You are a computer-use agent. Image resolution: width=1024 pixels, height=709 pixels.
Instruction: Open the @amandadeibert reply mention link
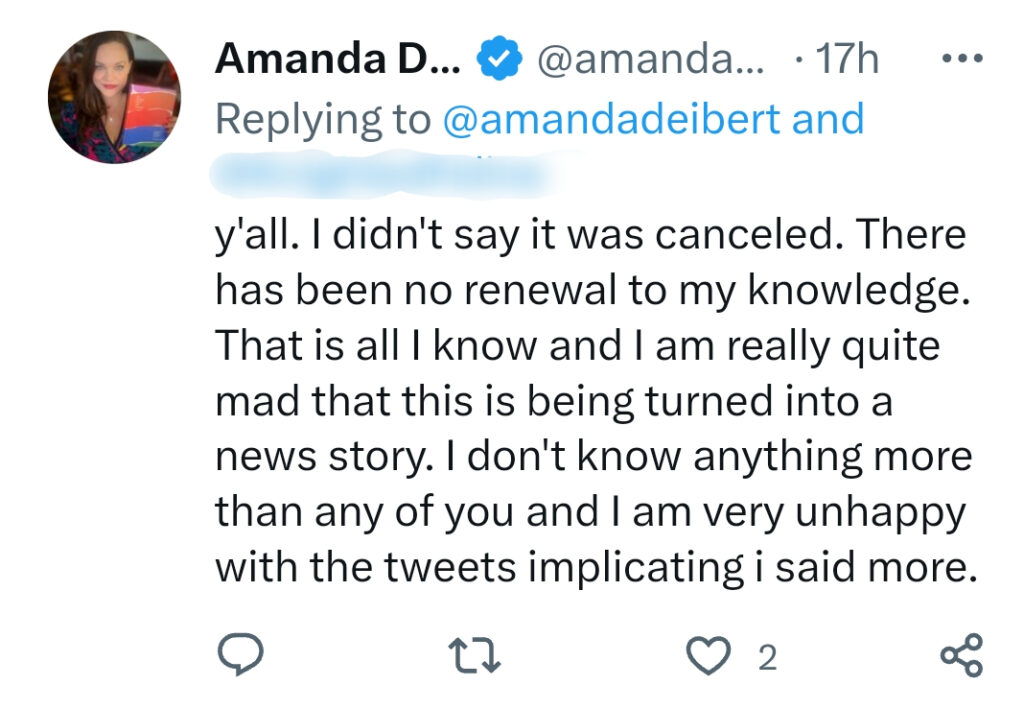tap(610, 119)
